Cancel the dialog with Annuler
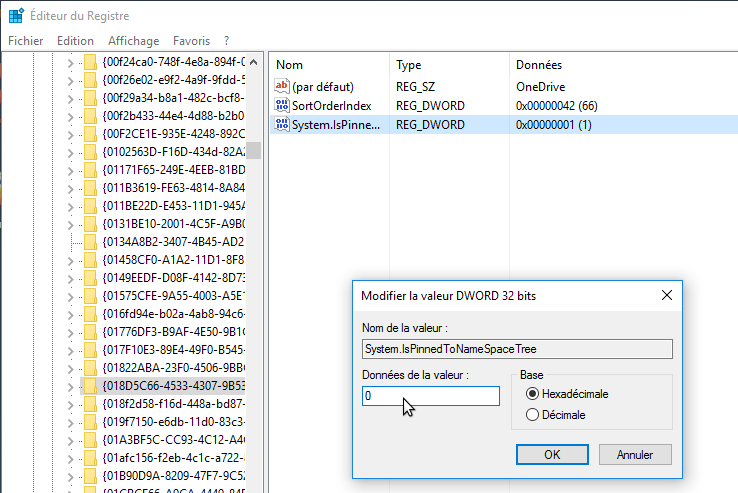 (635, 454)
